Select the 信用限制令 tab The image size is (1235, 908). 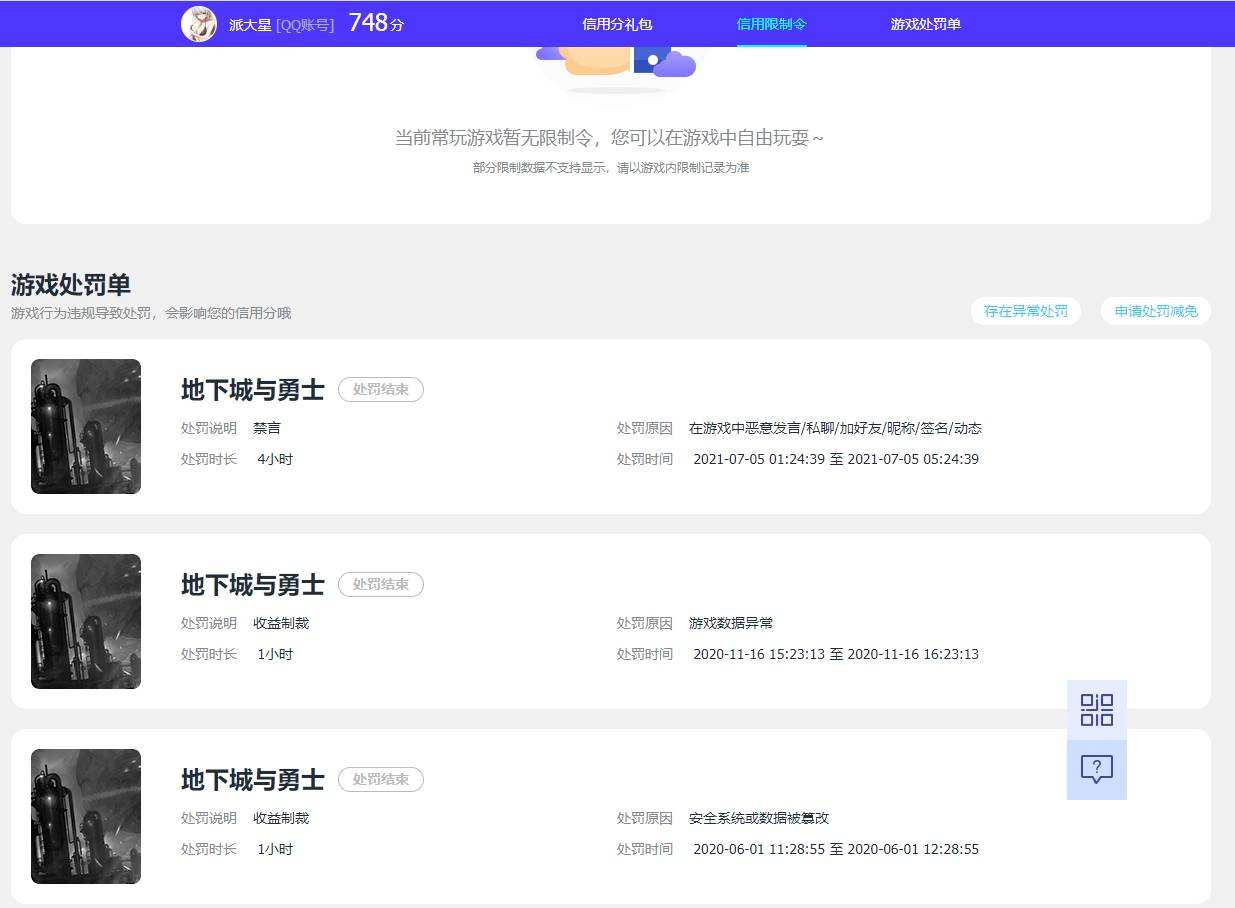(x=771, y=24)
